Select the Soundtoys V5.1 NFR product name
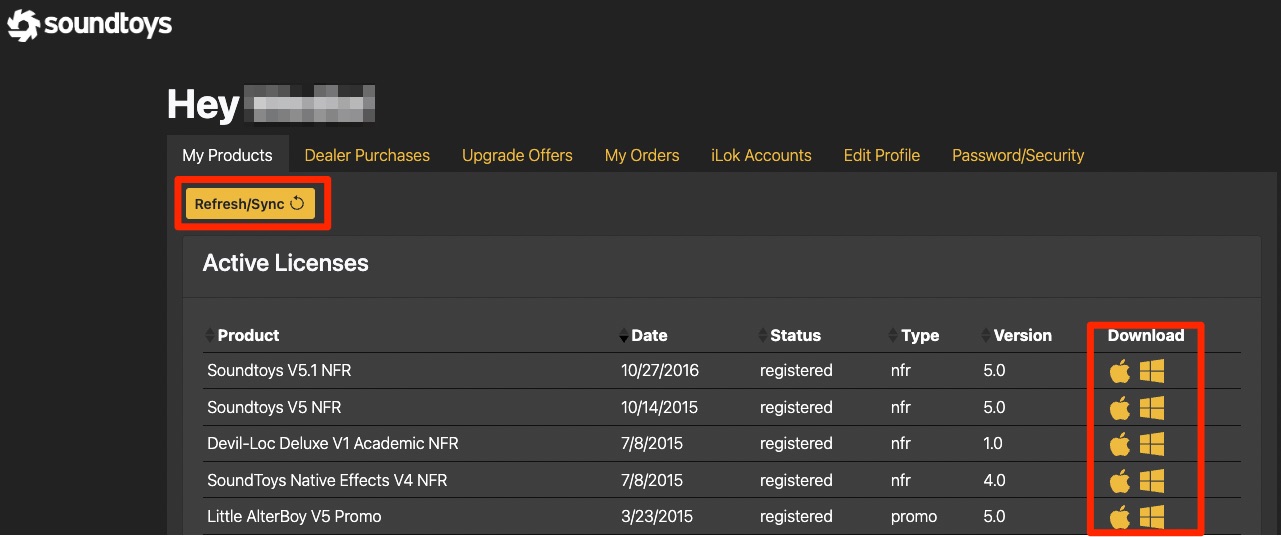The width and height of the screenshot is (1281, 537). point(279,370)
